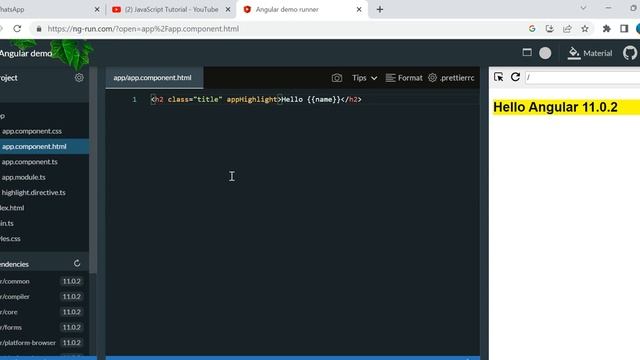
Task: Expand the Tips dropdown
Action: click(364, 78)
